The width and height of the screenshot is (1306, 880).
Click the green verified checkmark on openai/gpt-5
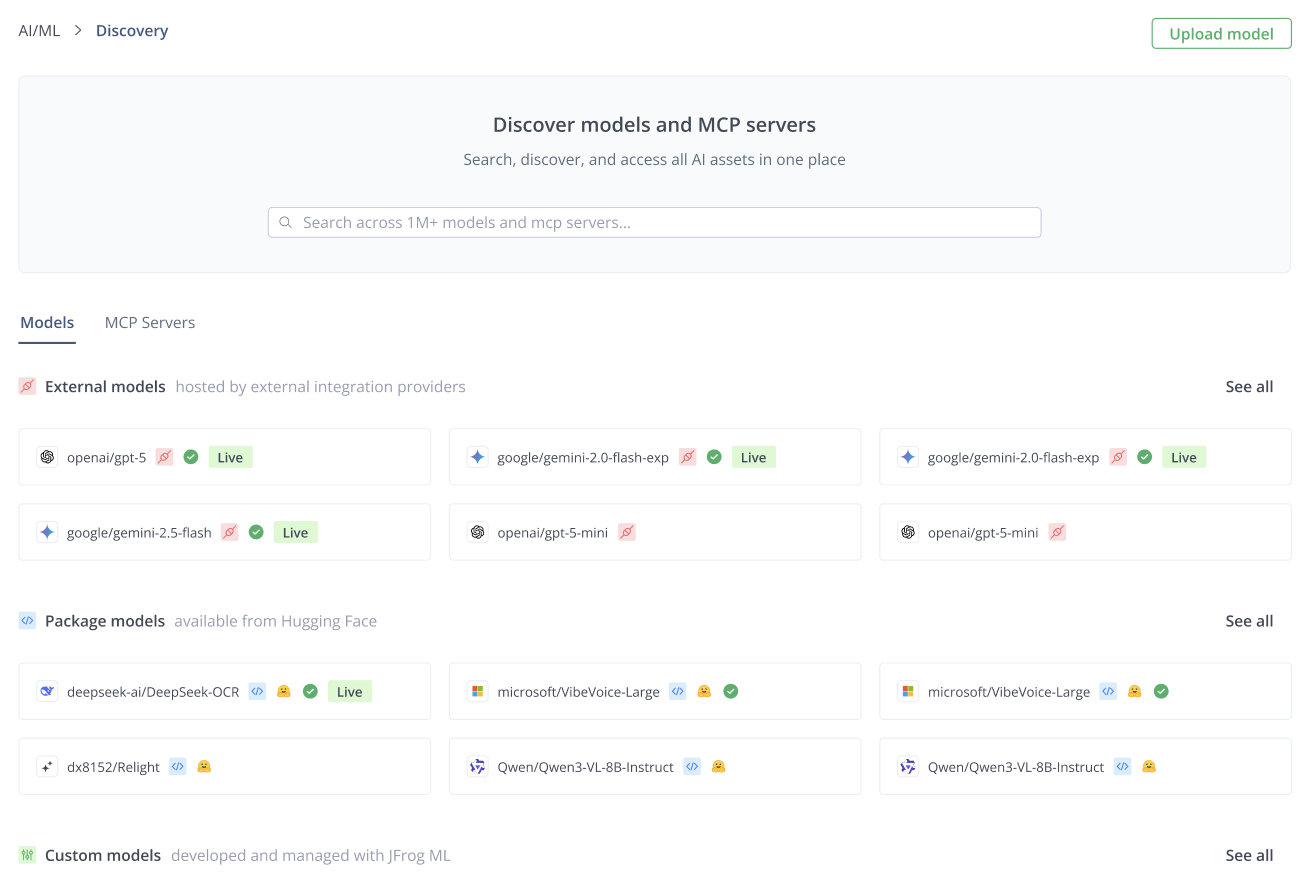tap(191, 457)
